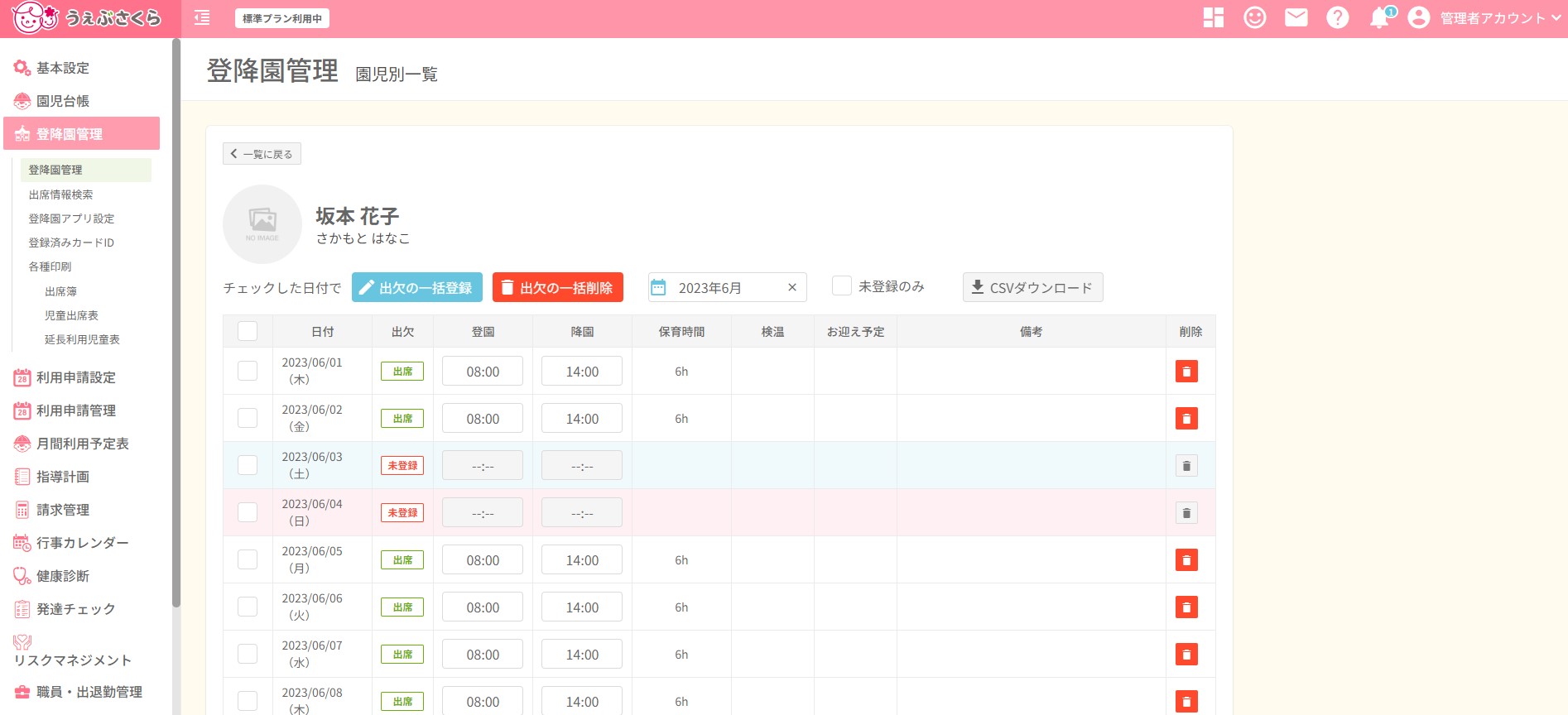This screenshot has height=715, width=1568.
Task: Check the row for 2023/06/01
Action: 248,371
